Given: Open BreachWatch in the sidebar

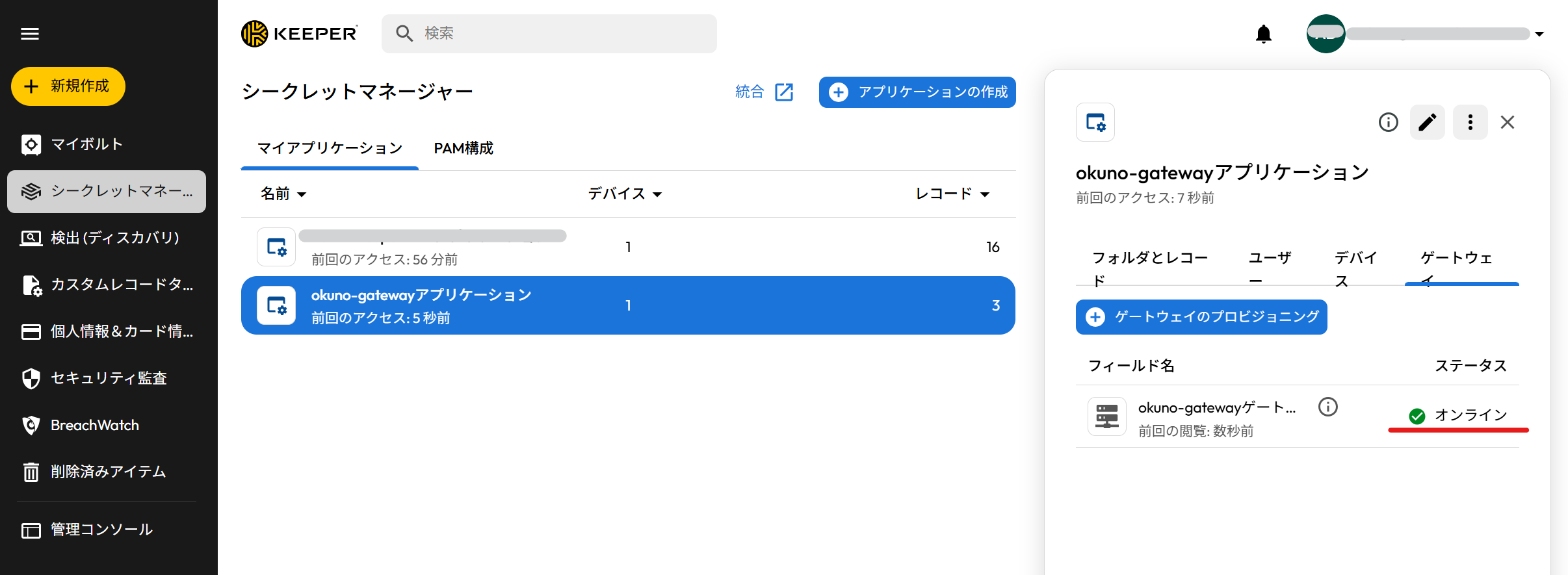Looking at the screenshot, I should pyautogui.click(x=95, y=425).
